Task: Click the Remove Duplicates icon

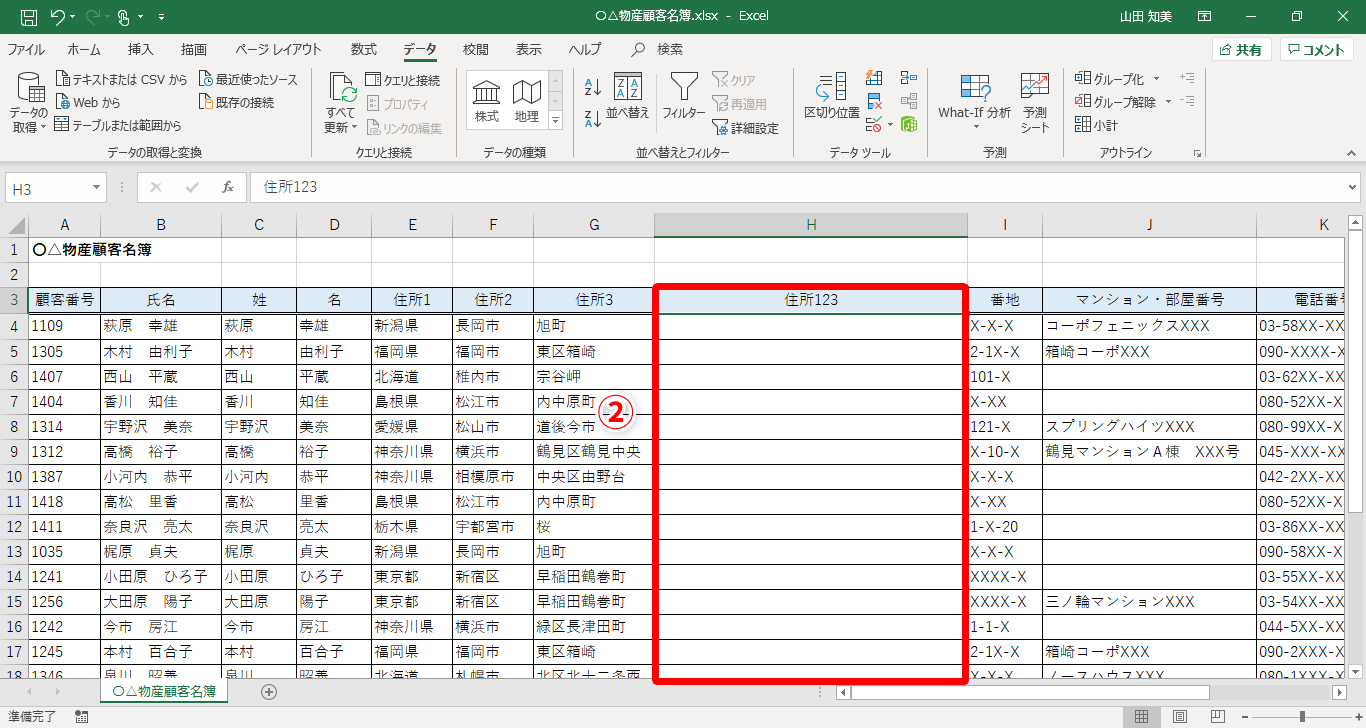Action: pyautogui.click(x=874, y=101)
